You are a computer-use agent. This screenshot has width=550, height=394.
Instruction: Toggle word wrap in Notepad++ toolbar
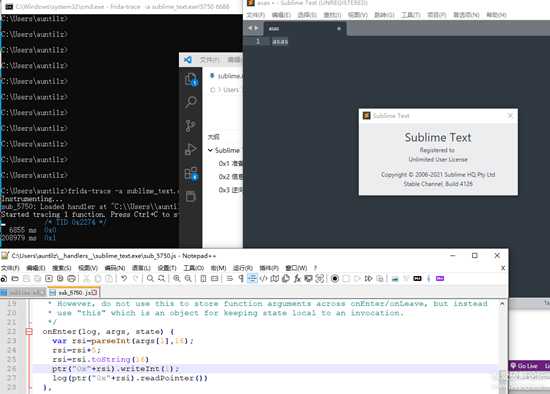tap(229, 279)
